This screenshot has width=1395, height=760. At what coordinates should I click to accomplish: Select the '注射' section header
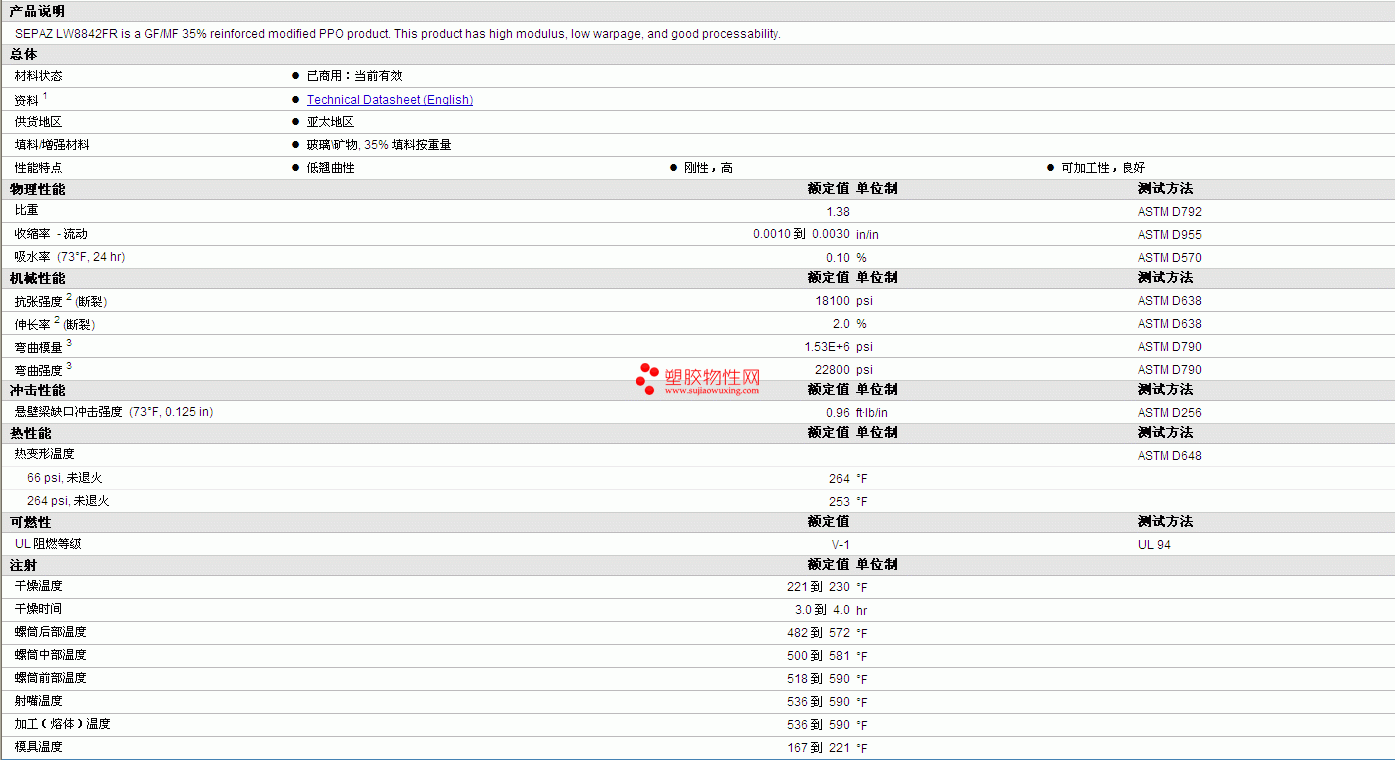(x=23, y=565)
